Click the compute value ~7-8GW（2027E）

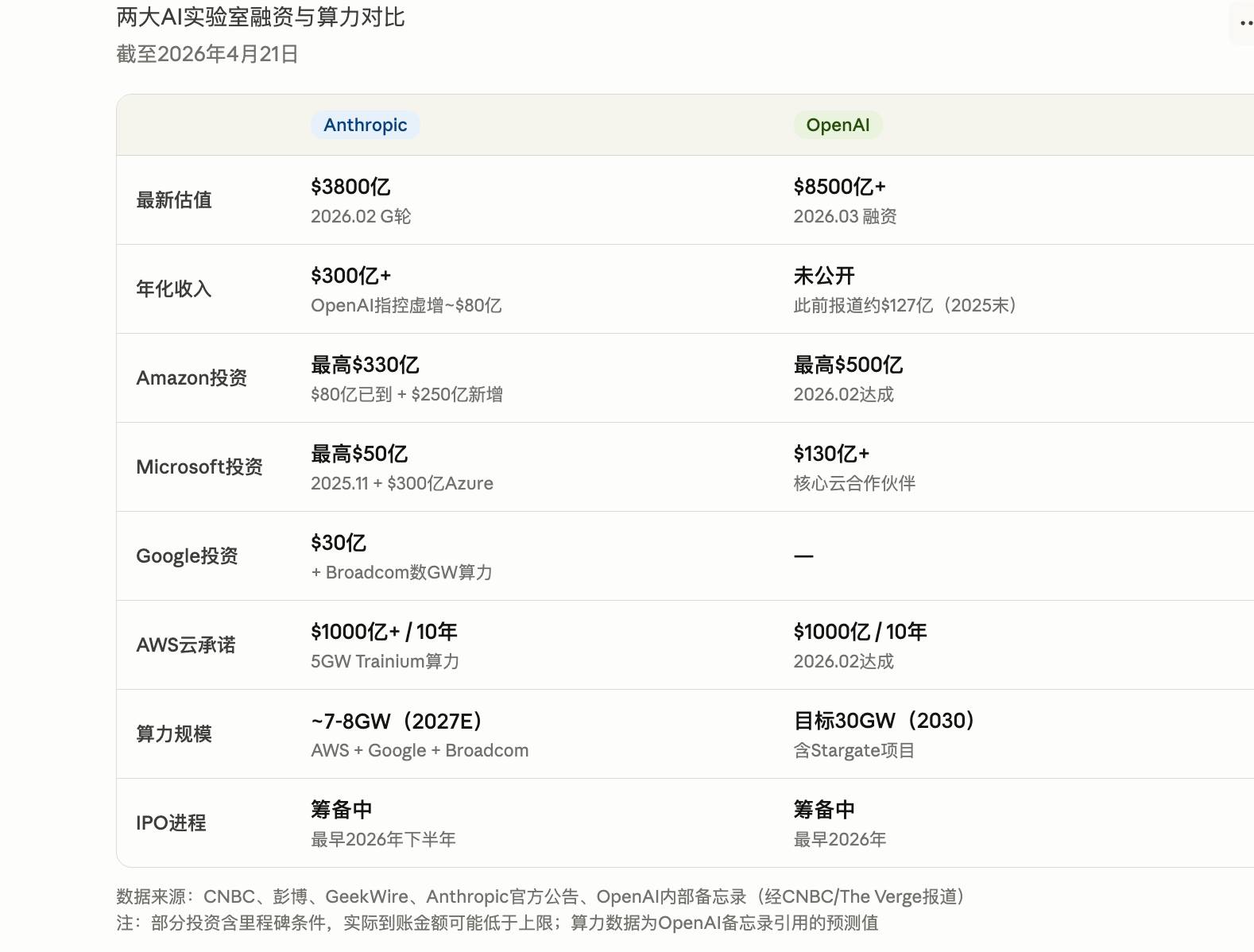(x=397, y=721)
